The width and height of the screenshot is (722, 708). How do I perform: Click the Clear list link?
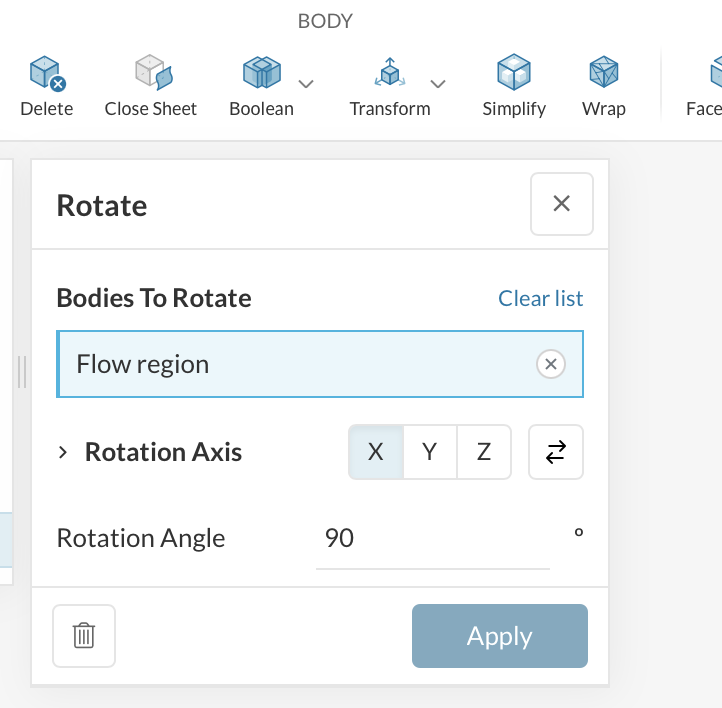click(x=541, y=298)
